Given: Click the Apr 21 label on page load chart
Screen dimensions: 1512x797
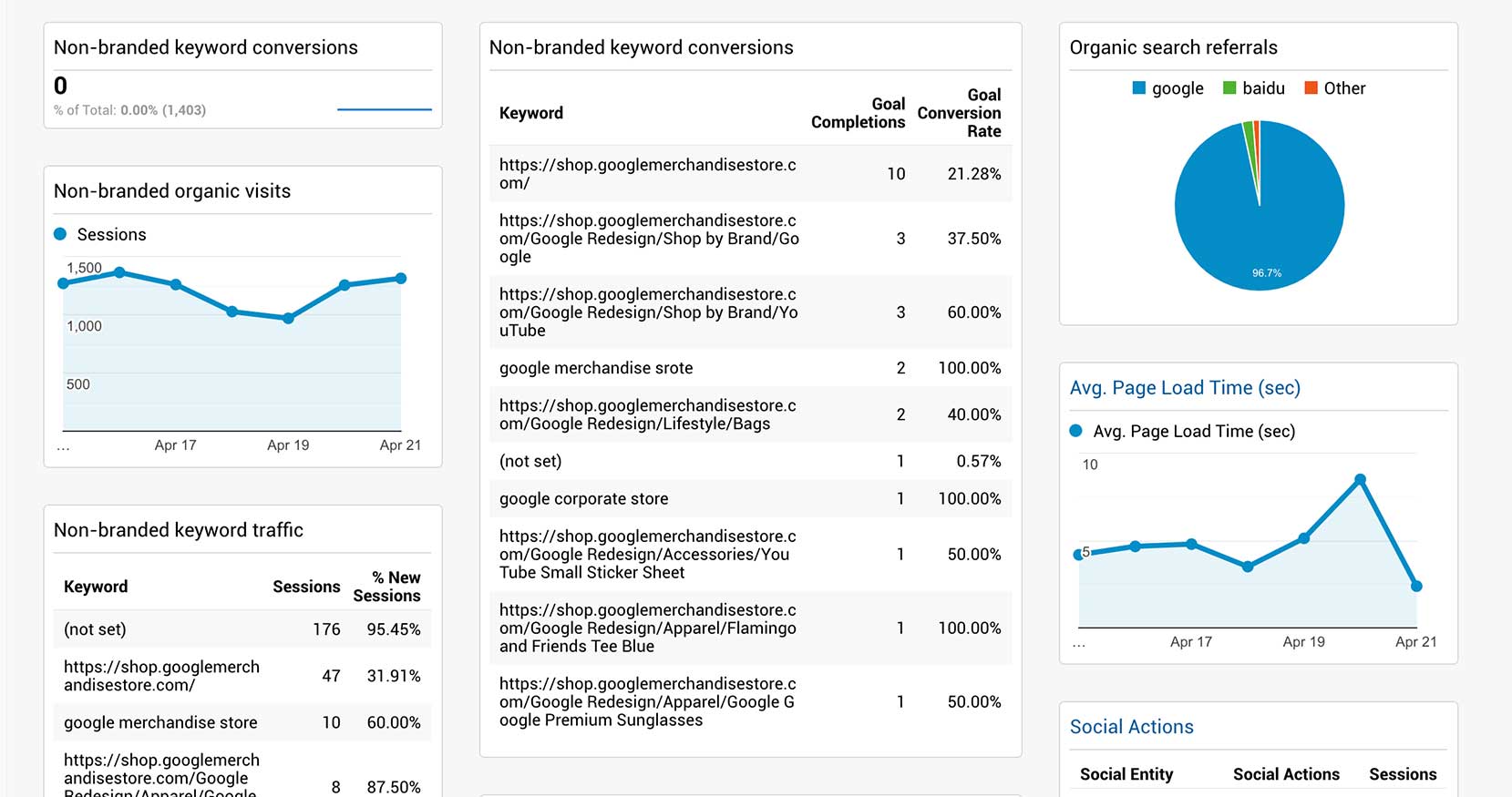Looking at the screenshot, I should pos(1415,642).
